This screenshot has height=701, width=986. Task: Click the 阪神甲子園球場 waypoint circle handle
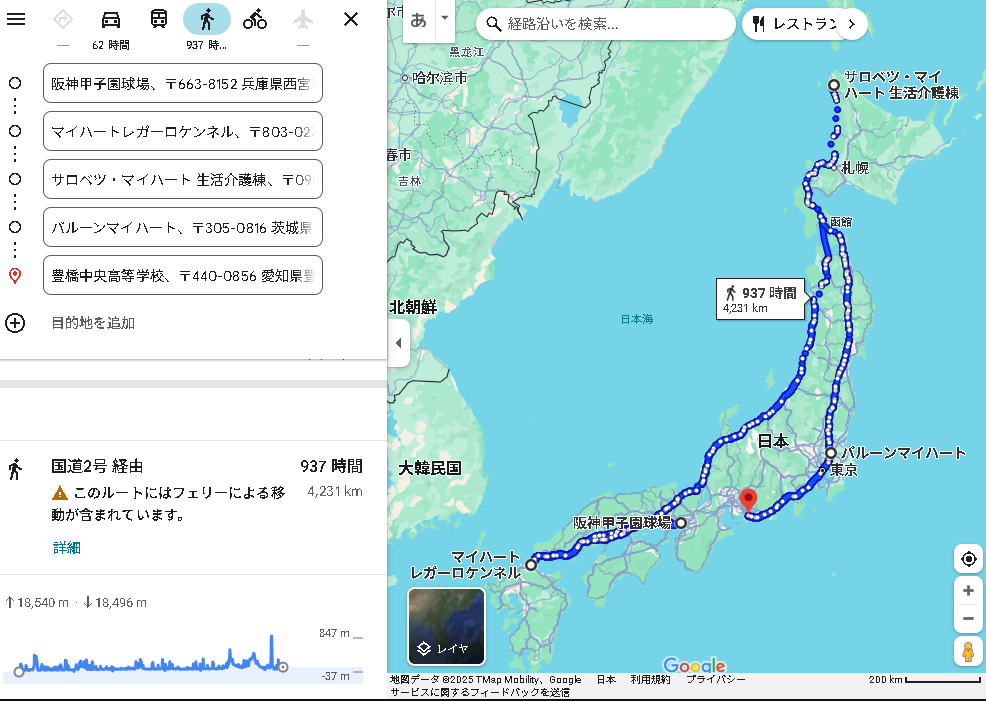pos(15,83)
